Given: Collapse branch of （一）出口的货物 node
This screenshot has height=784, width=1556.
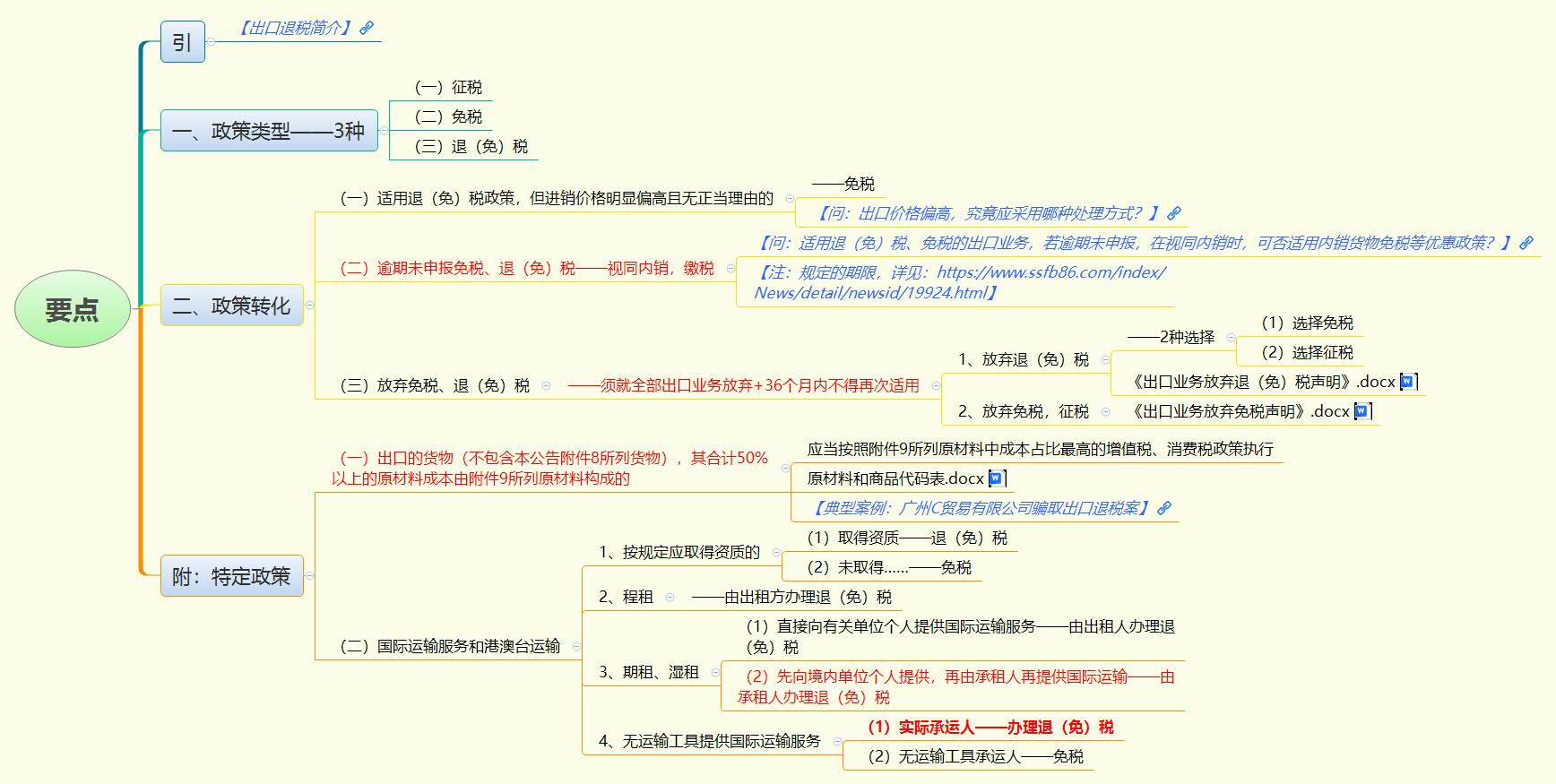Looking at the screenshot, I should click(x=785, y=468).
